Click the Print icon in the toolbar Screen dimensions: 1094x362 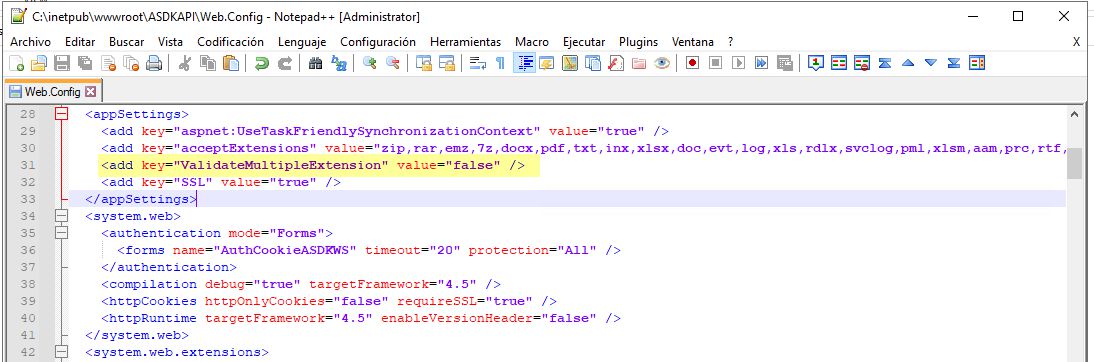click(153, 63)
